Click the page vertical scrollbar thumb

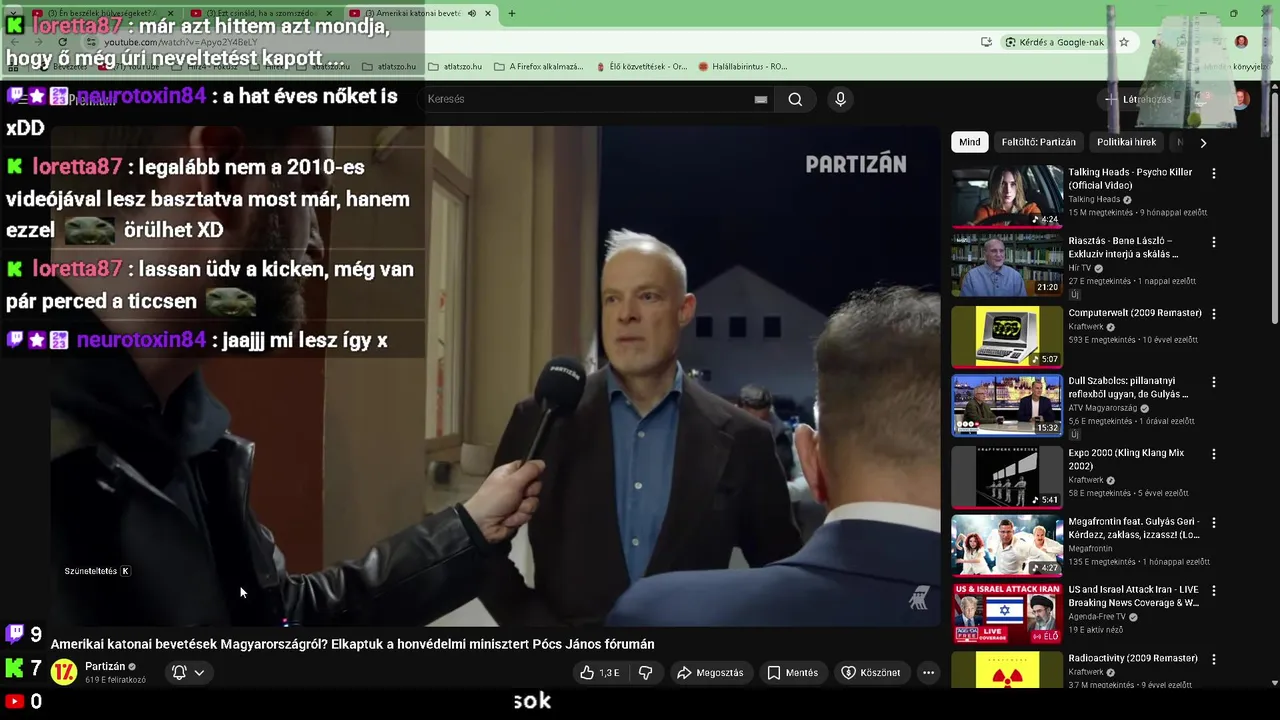tap(1274, 207)
